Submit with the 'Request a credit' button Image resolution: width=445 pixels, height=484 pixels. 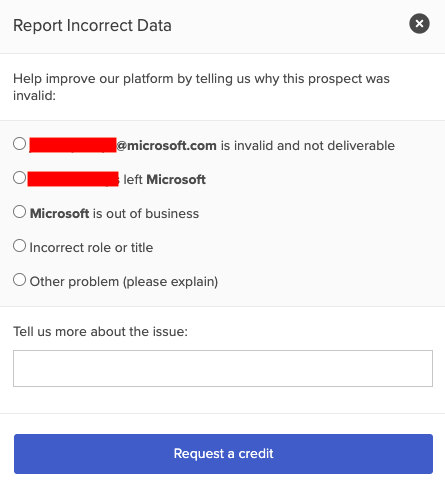223,454
